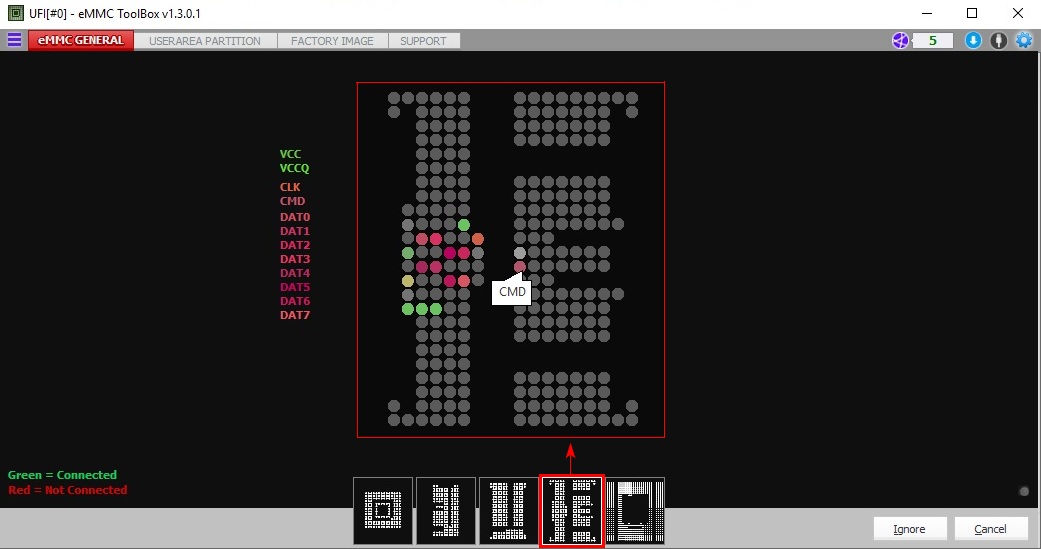The height and width of the screenshot is (549, 1041).
Task: Select first BGA pinout thumbnail
Action: (x=383, y=510)
